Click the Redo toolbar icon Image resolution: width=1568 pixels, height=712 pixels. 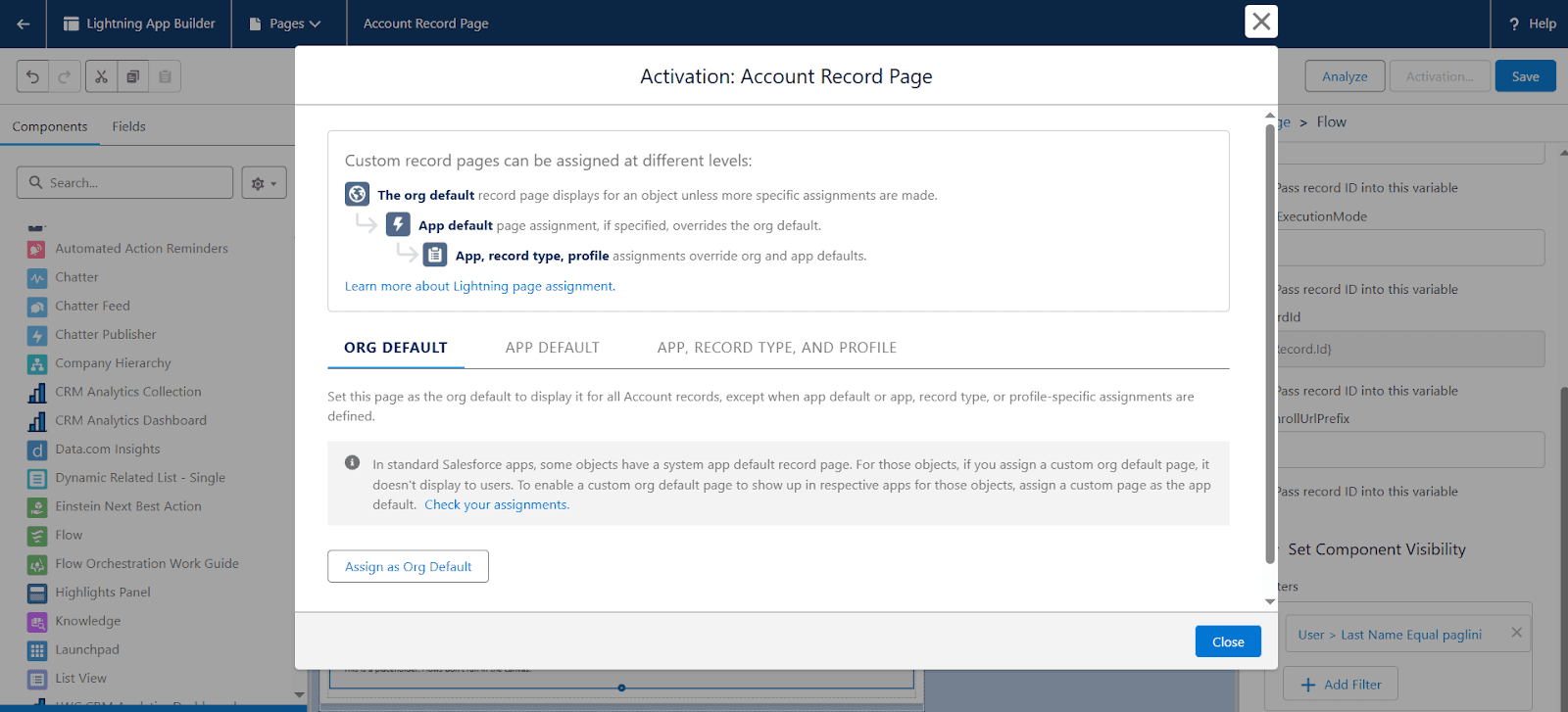click(65, 76)
